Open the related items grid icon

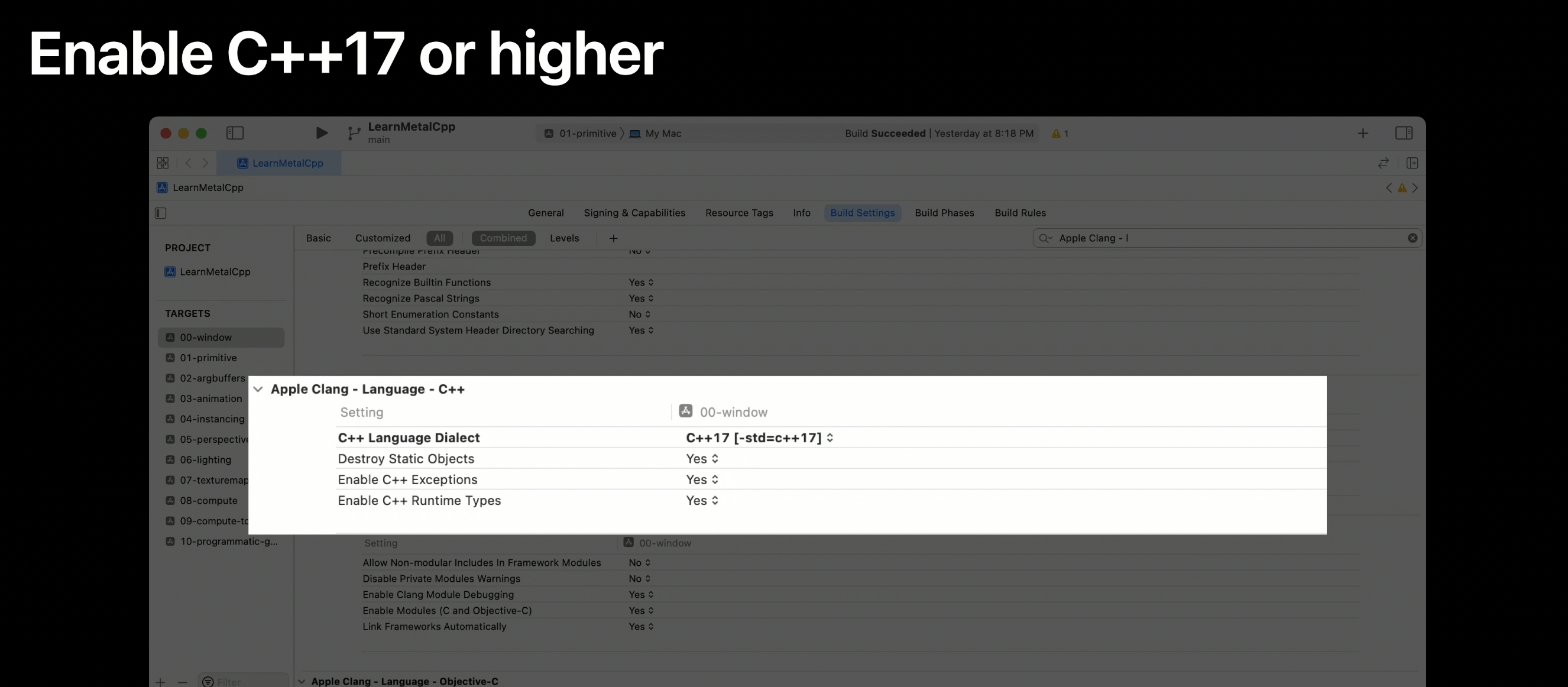coord(163,163)
